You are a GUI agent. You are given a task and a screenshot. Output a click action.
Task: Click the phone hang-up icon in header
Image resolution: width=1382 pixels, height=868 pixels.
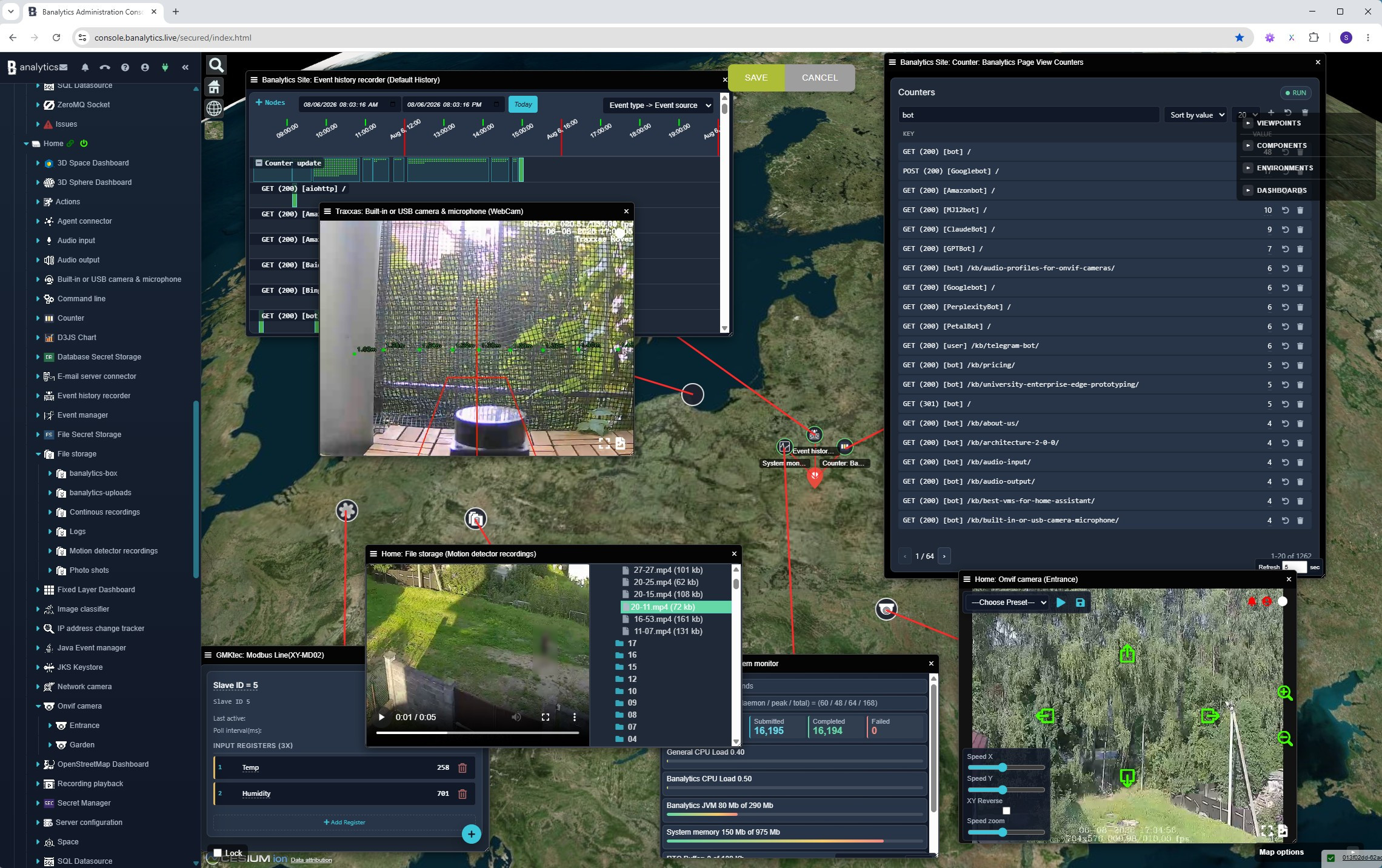[105, 67]
